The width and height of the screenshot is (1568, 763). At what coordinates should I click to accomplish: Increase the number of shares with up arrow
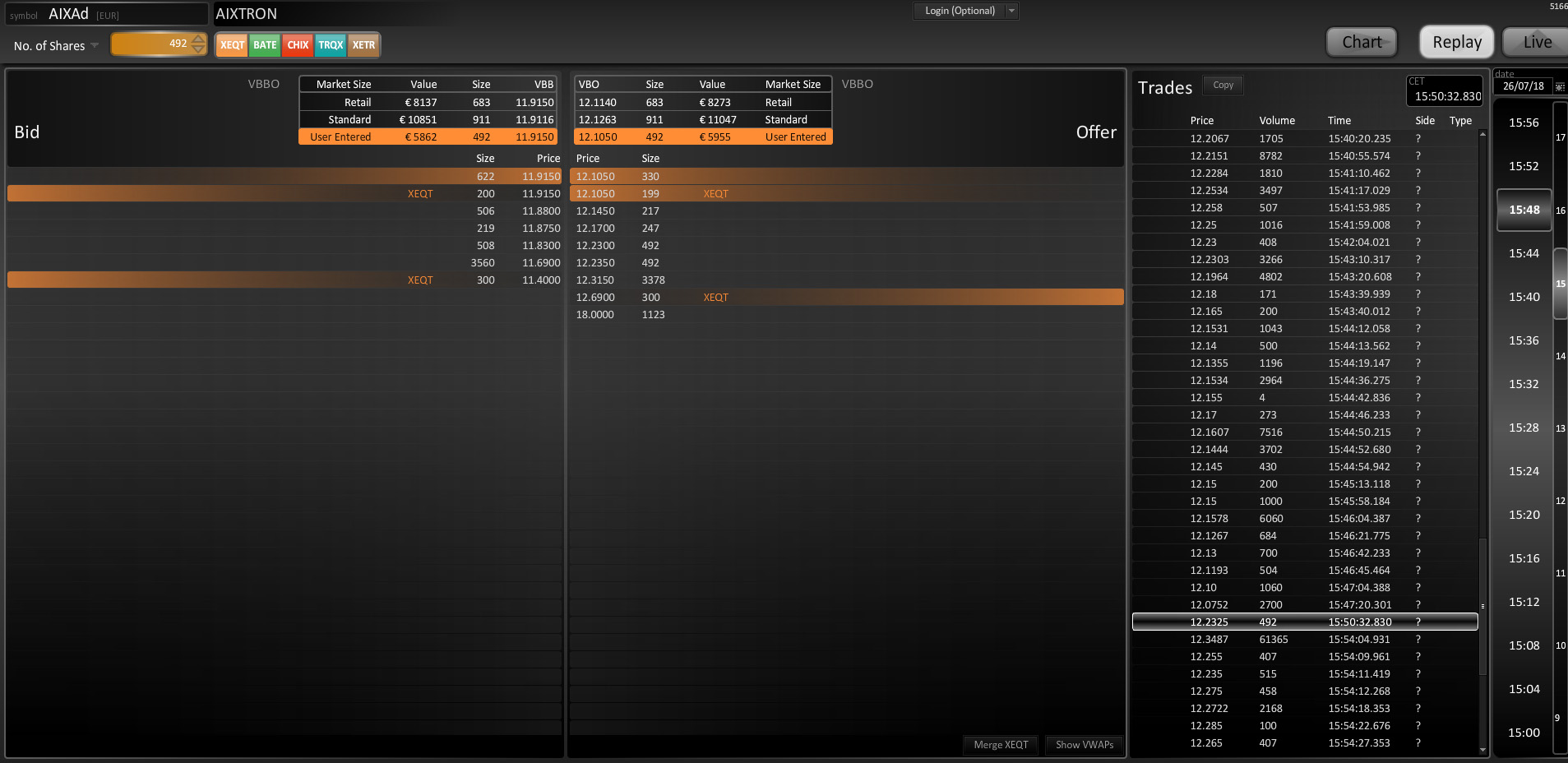pos(198,39)
